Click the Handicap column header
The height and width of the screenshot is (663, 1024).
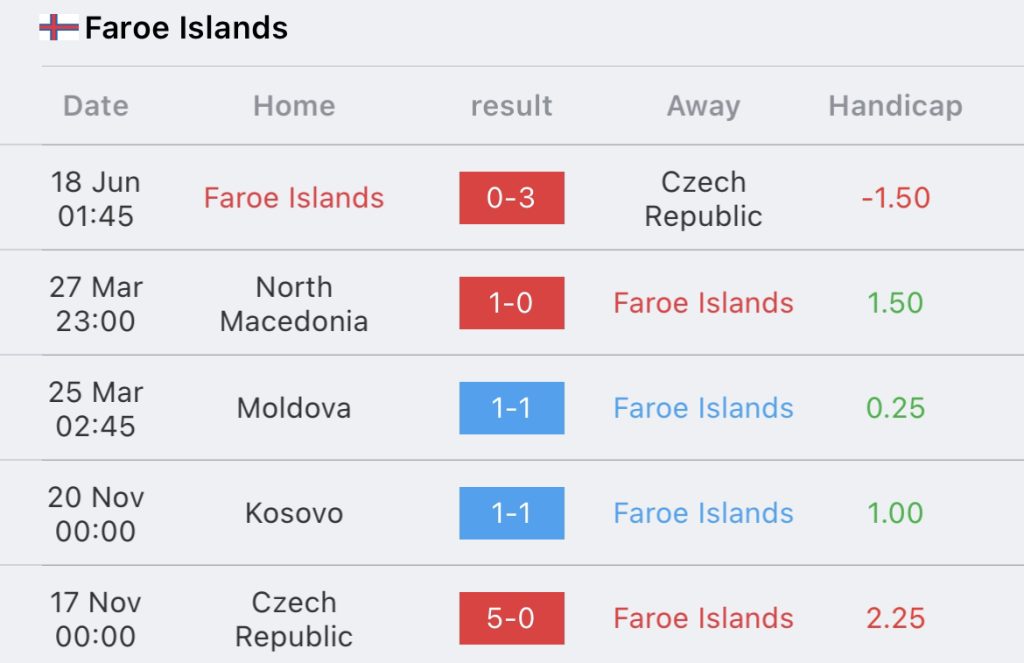coord(895,106)
